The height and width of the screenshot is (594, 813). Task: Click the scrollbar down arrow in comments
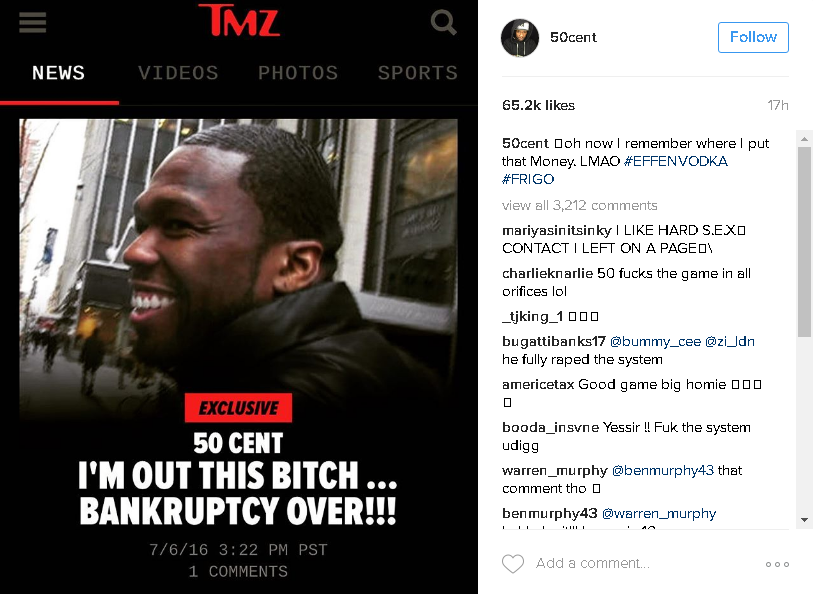[804, 520]
